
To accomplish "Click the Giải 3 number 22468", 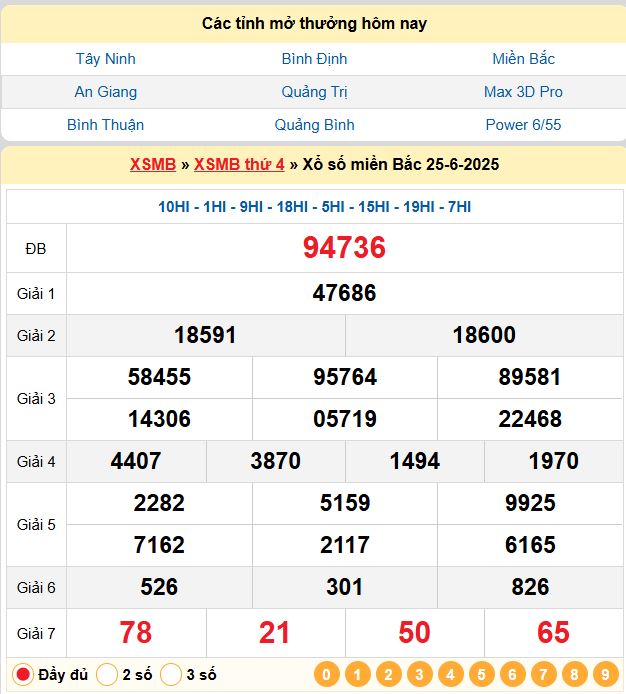I will [530, 419].
